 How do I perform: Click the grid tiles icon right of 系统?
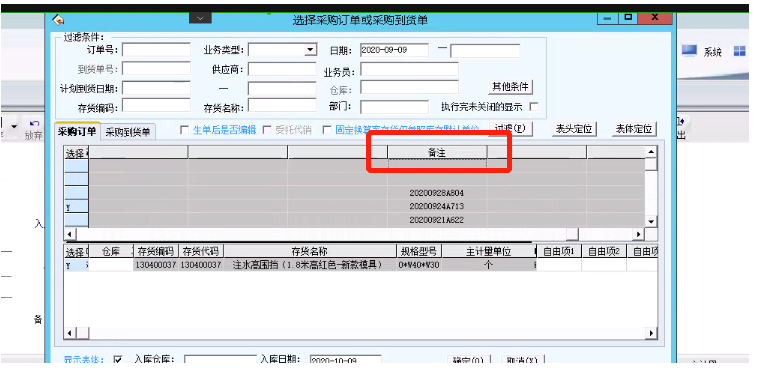coord(740,51)
